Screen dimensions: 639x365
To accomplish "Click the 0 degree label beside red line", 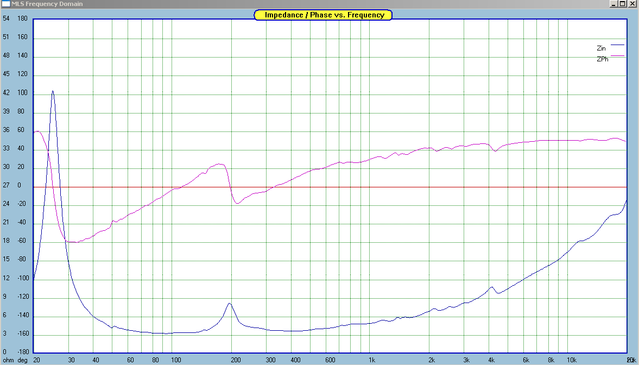I will (x=19, y=185).
